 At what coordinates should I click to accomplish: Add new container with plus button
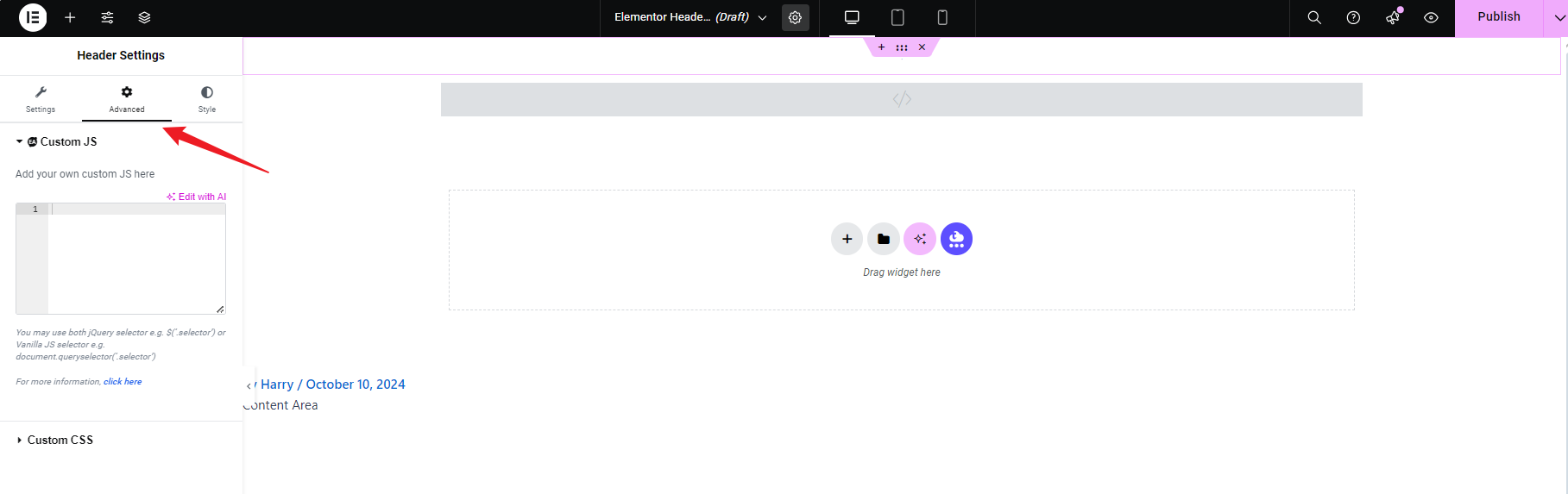(847, 239)
